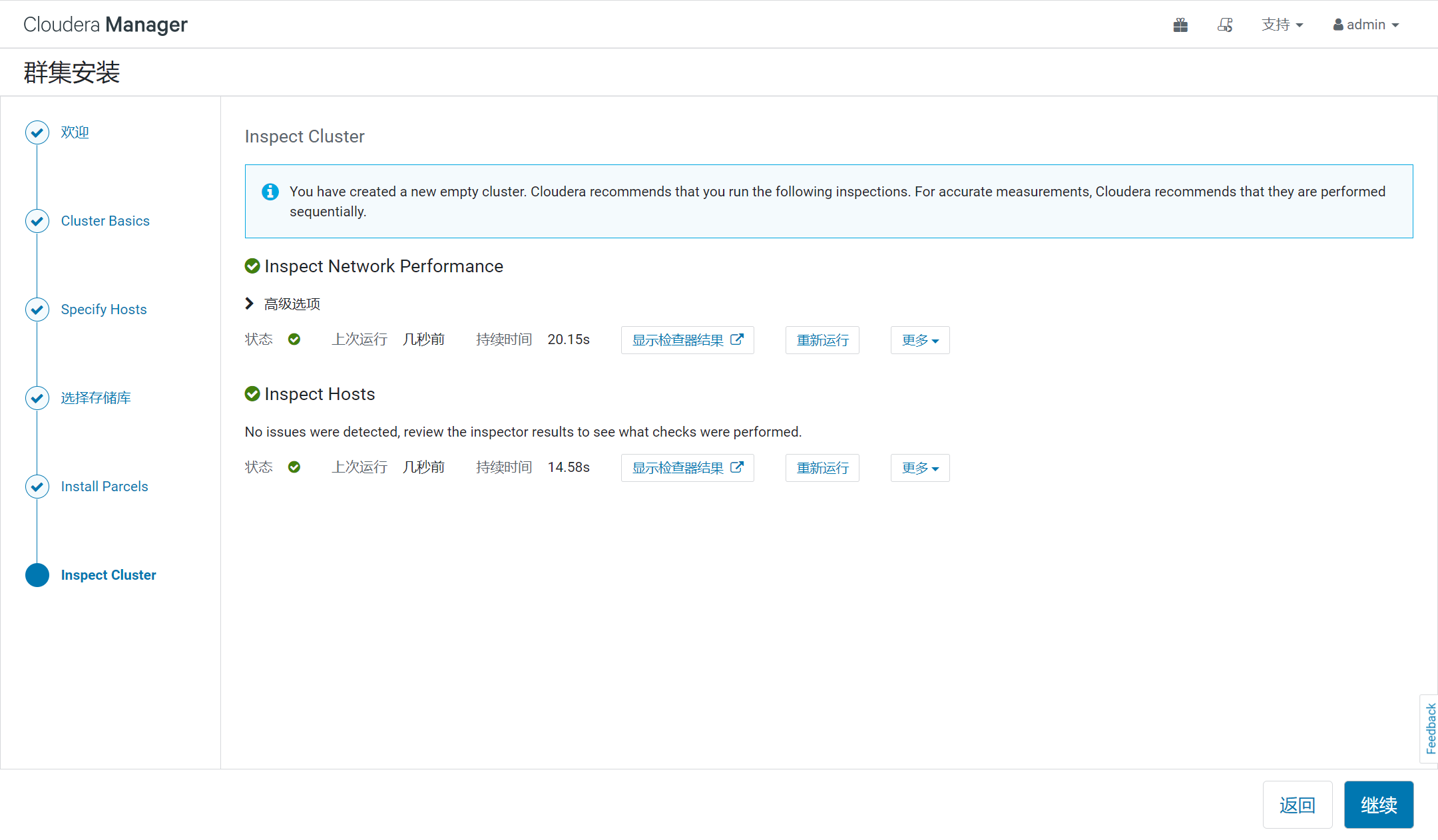The height and width of the screenshot is (840, 1438).
Task: Go to the Install Parcels step
Action: click(x=105, y=487)
